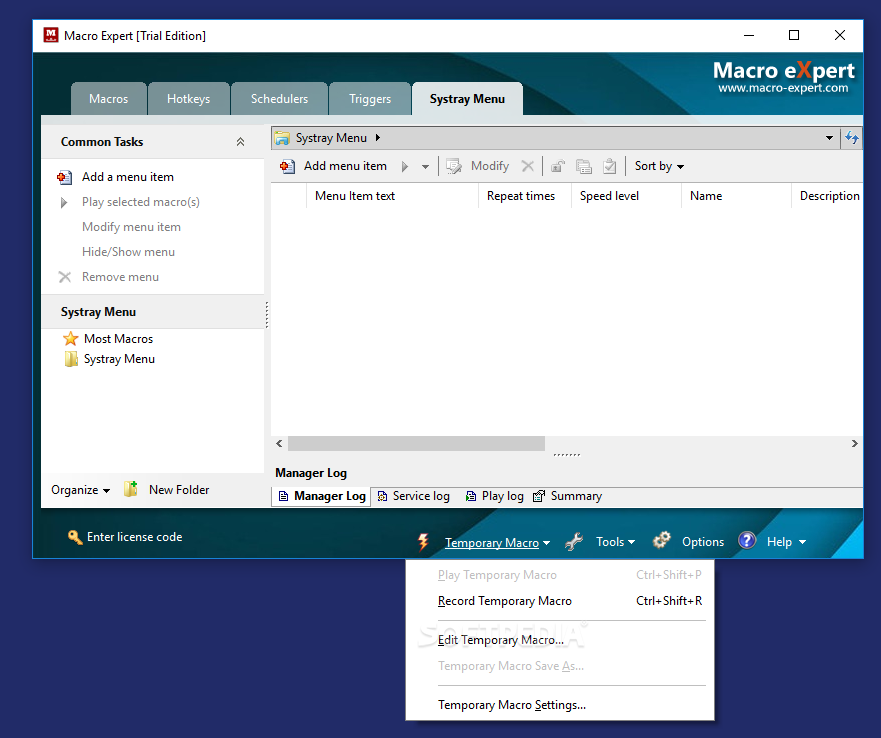Click Enter license code link
This screenshot has width=881, height=738.
[x=134, y=537]
